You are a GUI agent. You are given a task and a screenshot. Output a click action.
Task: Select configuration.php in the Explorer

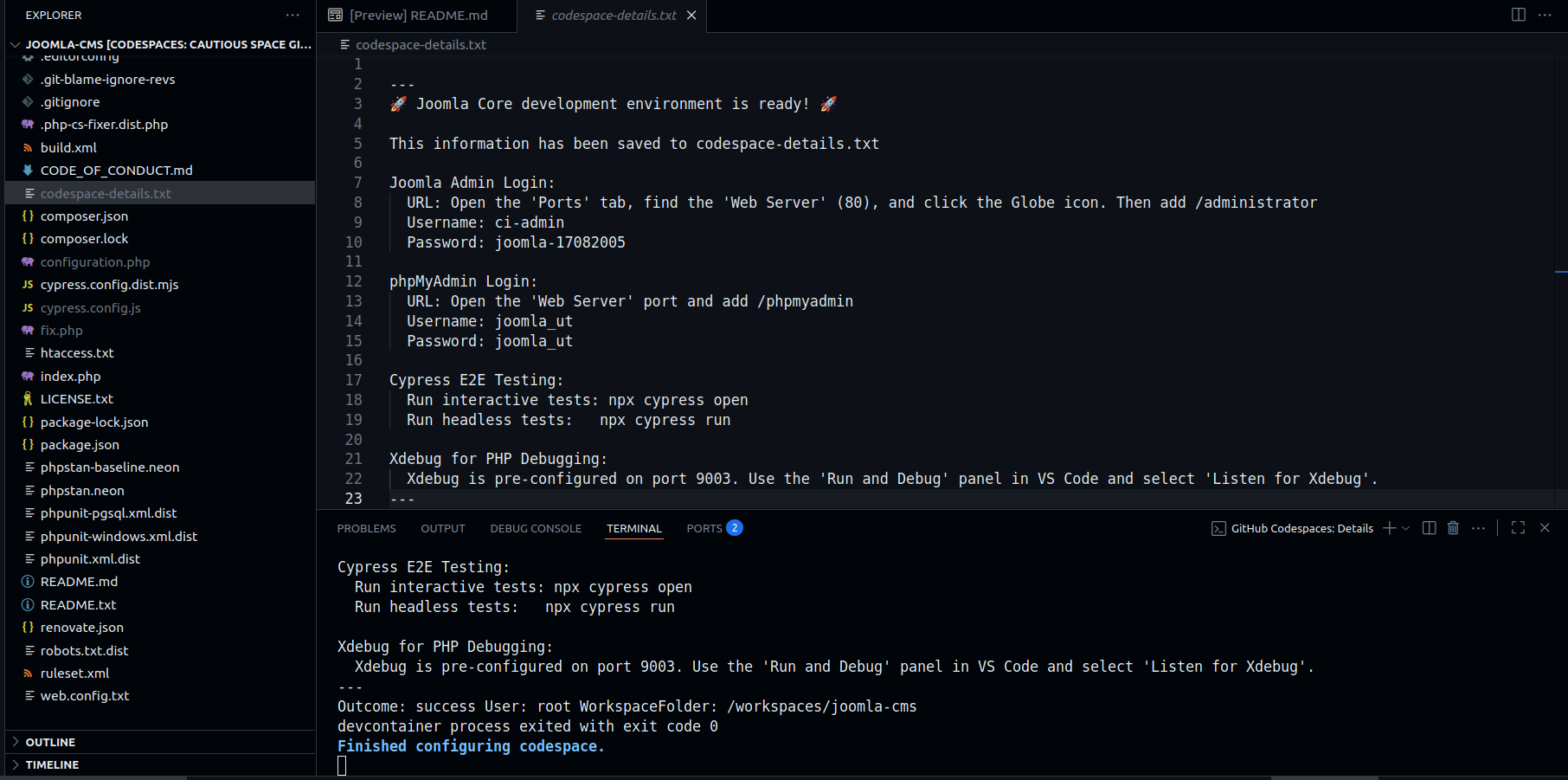[x=95, y=261]
